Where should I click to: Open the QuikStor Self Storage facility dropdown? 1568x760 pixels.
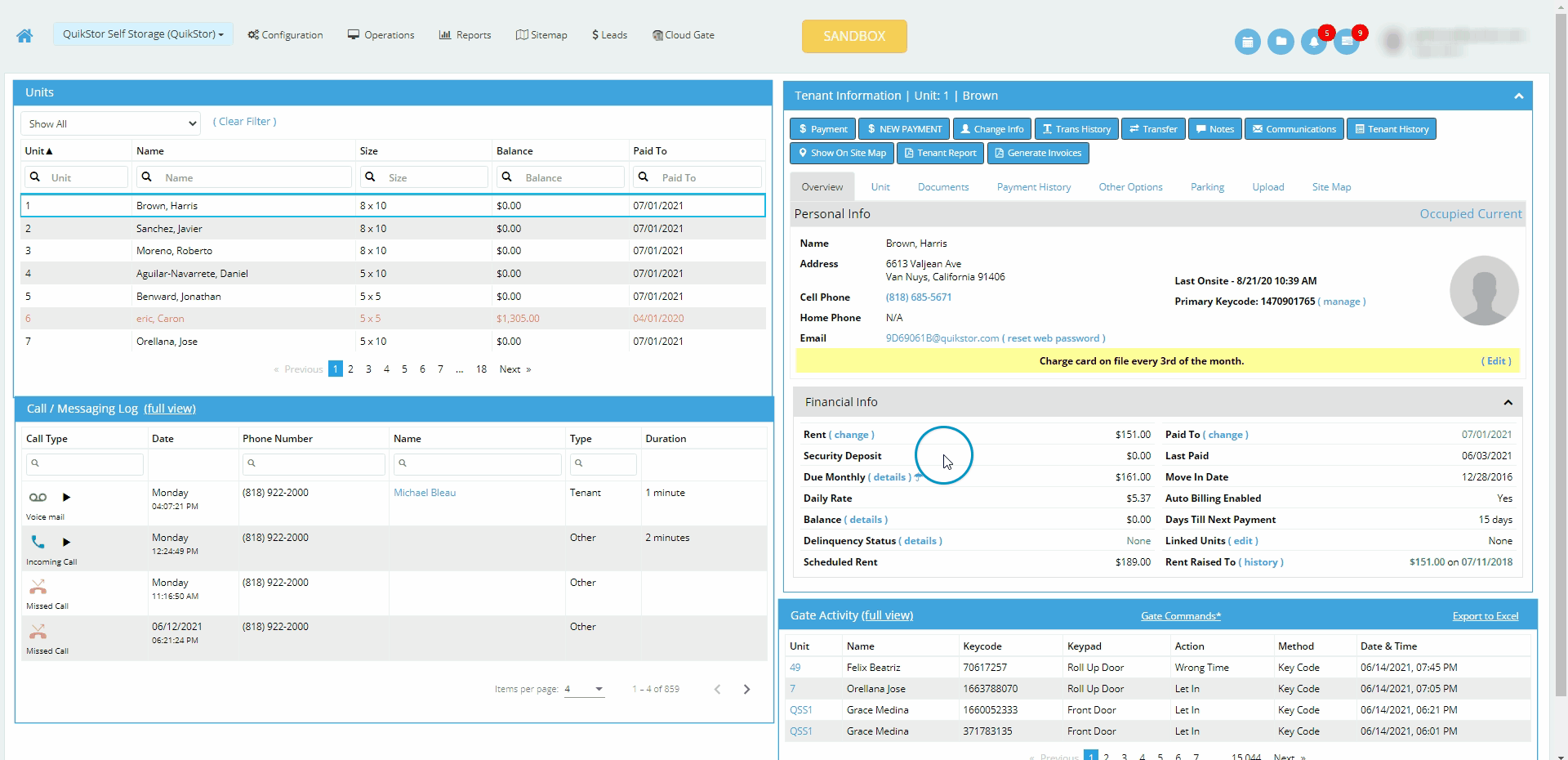point(143,34)
